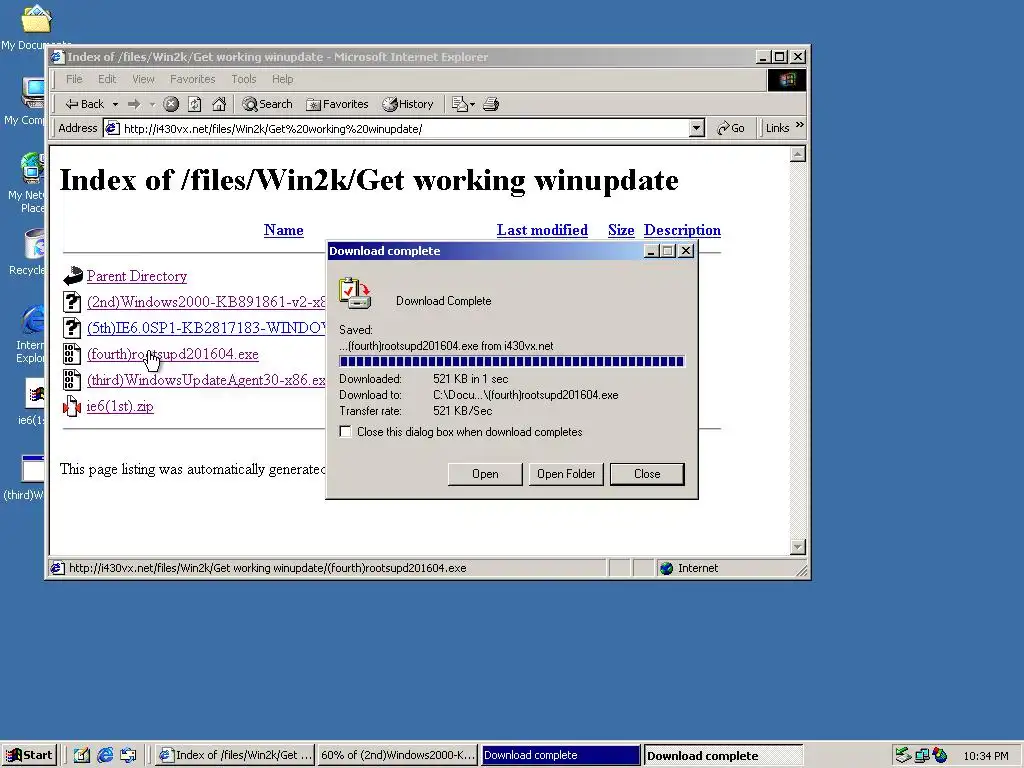
Task: Open the View menu
Action: pos(144,79)
